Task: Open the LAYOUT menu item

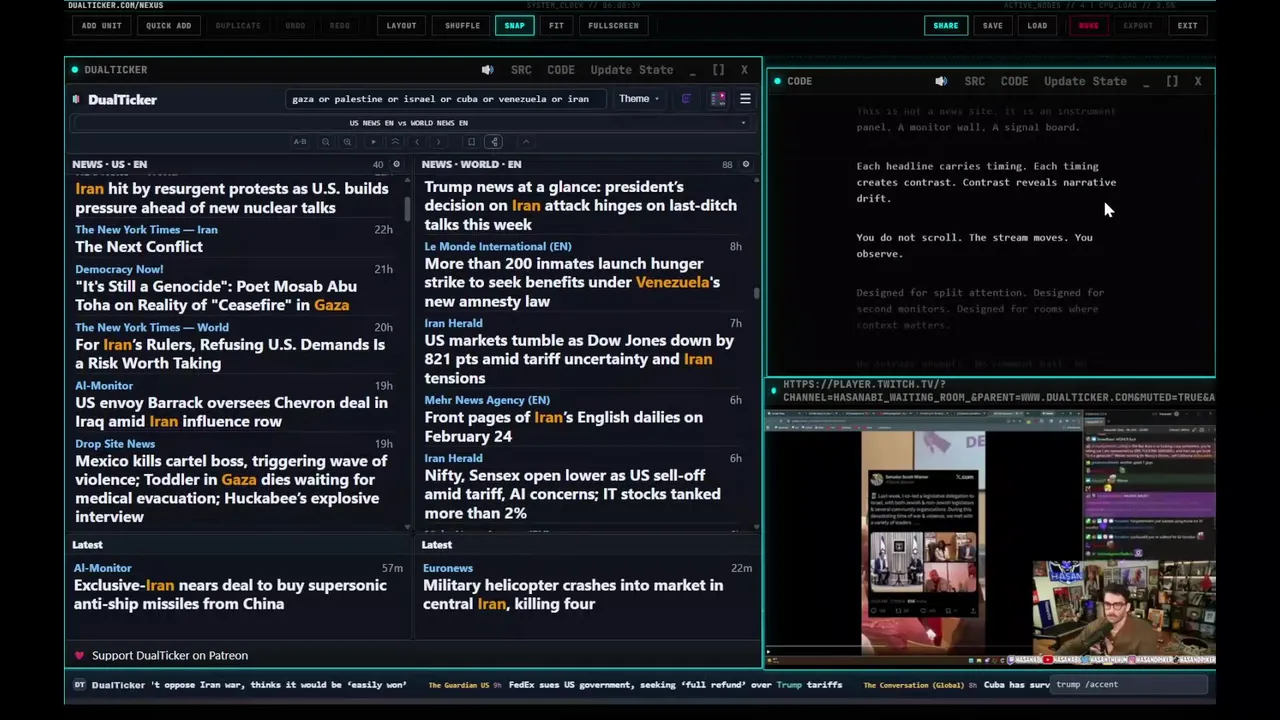Action: click(x=401, y=25)
